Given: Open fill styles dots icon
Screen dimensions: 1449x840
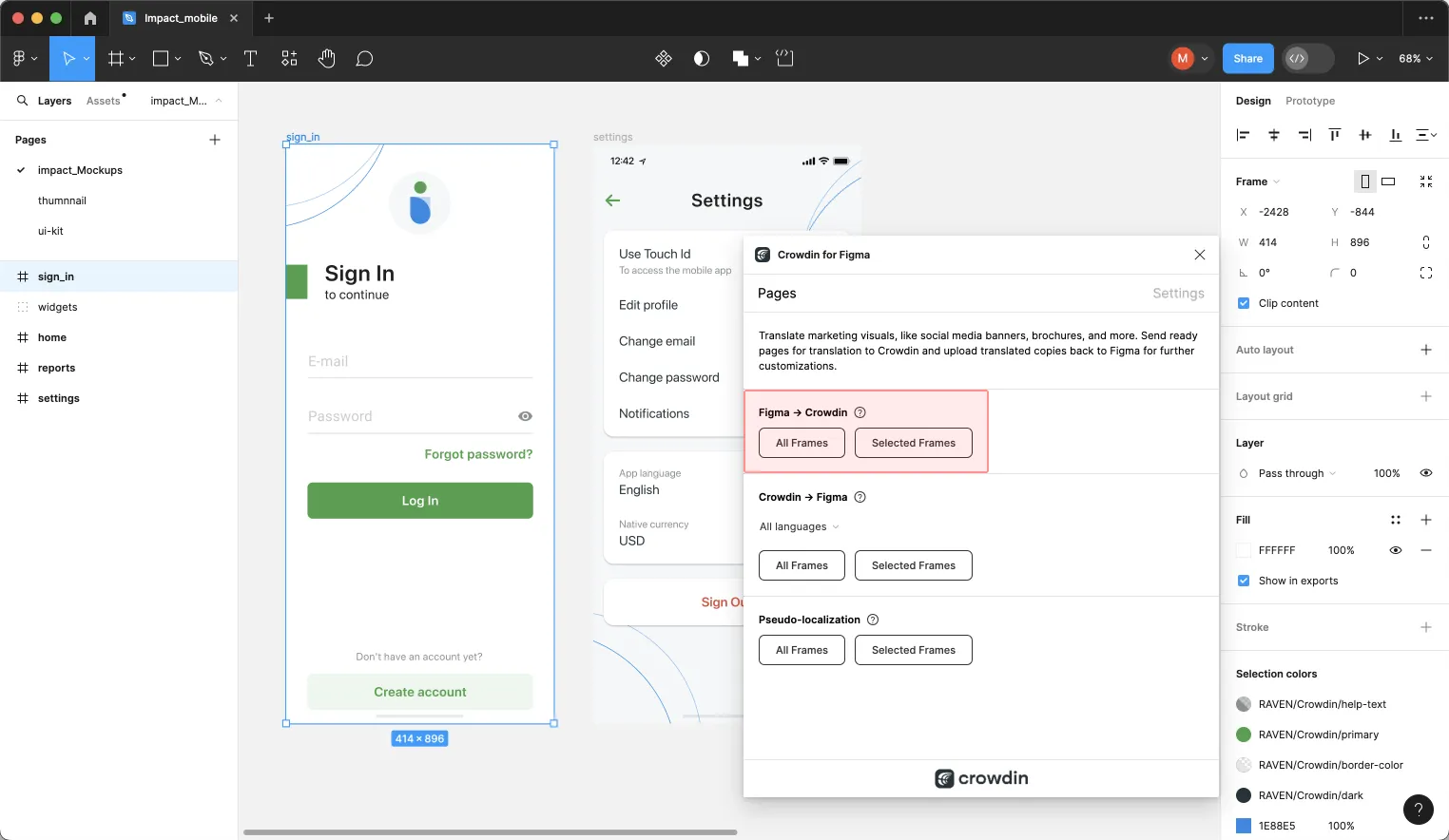Looking at the screenshot, I should [x=1396, y=520].
